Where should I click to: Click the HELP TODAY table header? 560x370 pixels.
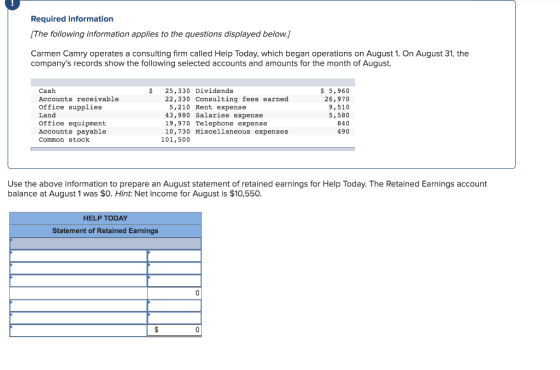105,218
